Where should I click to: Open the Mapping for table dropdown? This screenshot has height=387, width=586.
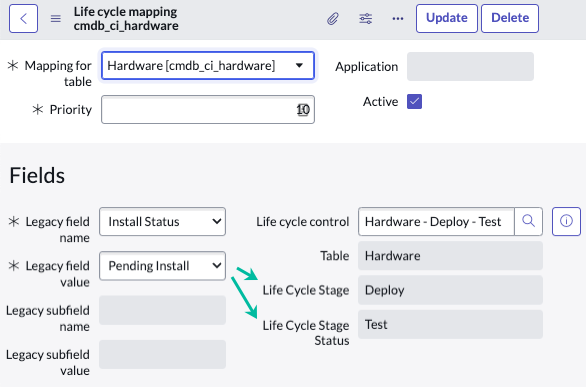click(x=208, y=66)
